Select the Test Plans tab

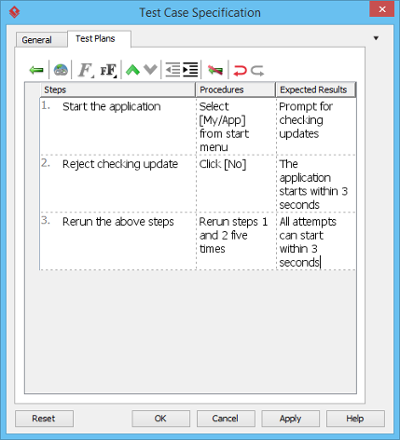(95, 39)
